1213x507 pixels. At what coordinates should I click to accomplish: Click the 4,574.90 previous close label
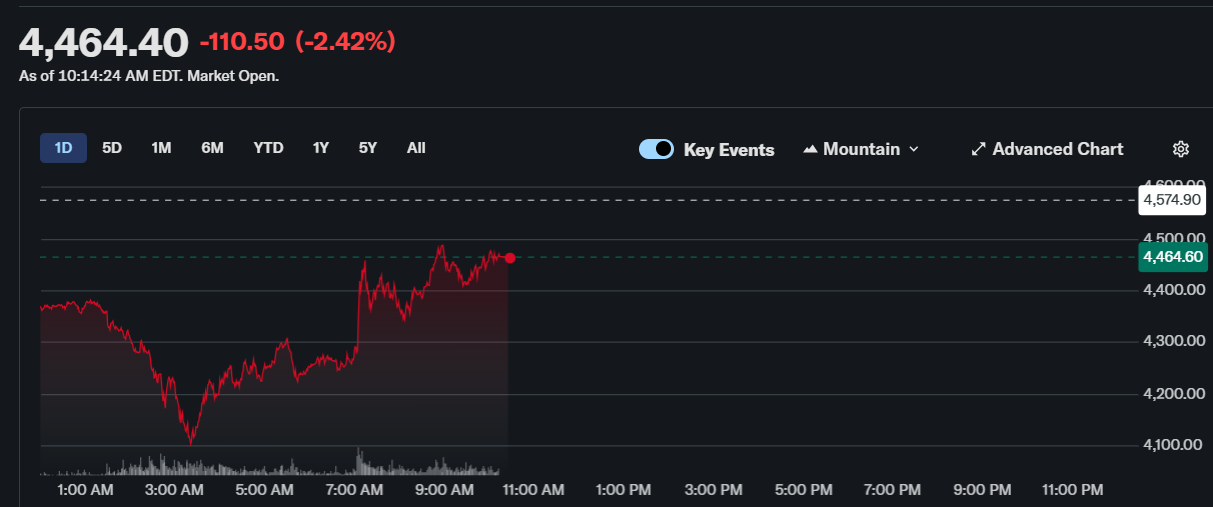pyautogui.click(x=1171, y=200)
